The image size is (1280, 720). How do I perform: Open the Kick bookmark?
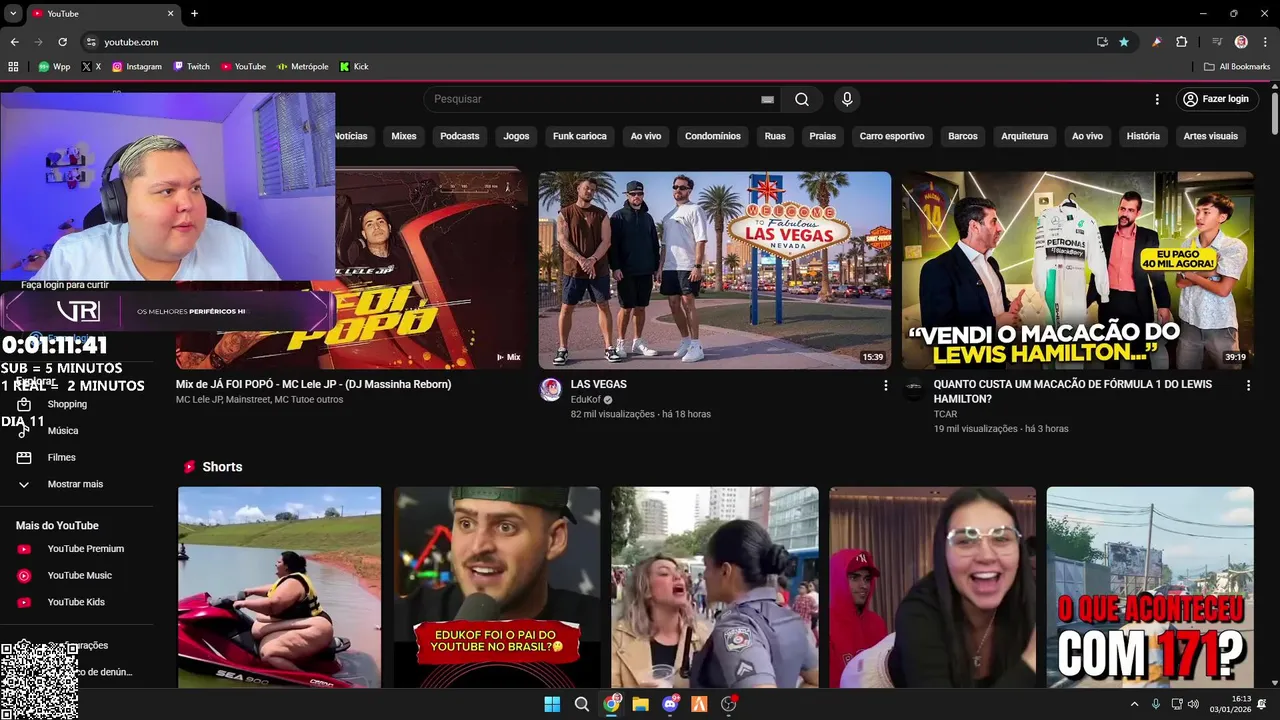pos(354,67)
